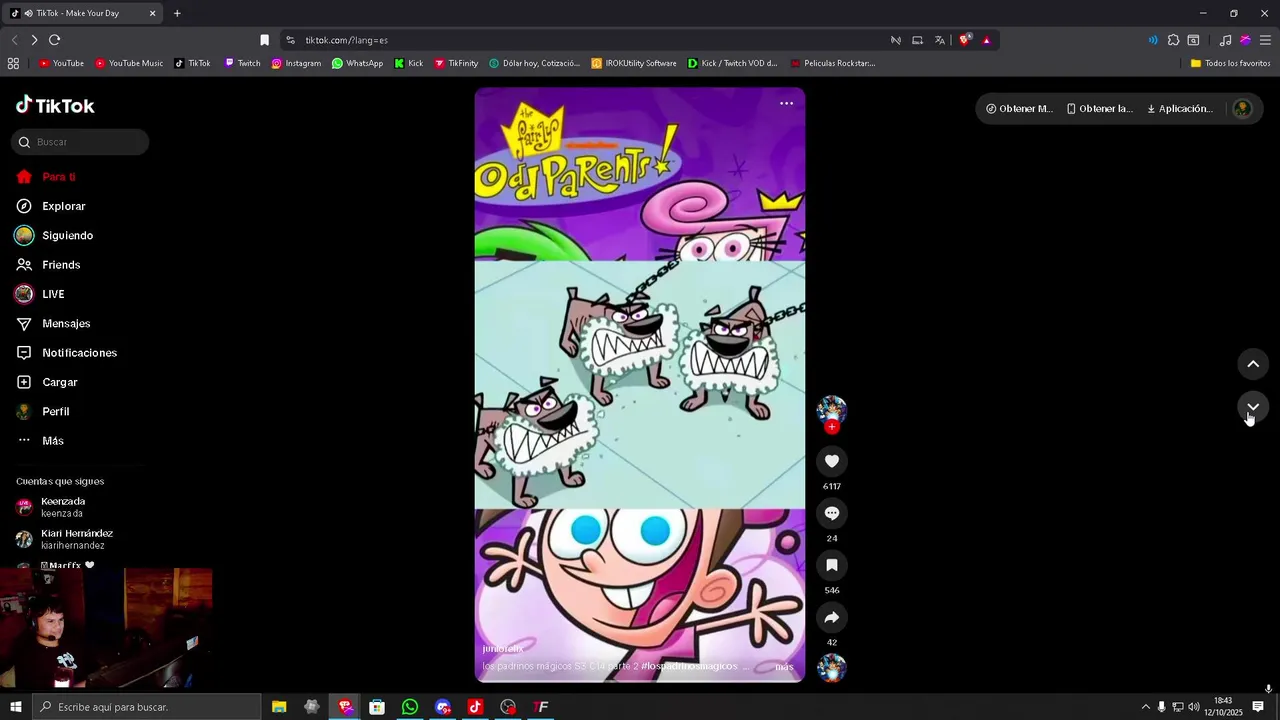Open the TikTok app from the taskbar
Viewport: 1280px width, 720px height.
pyautogui.click(x=475, y=707)
